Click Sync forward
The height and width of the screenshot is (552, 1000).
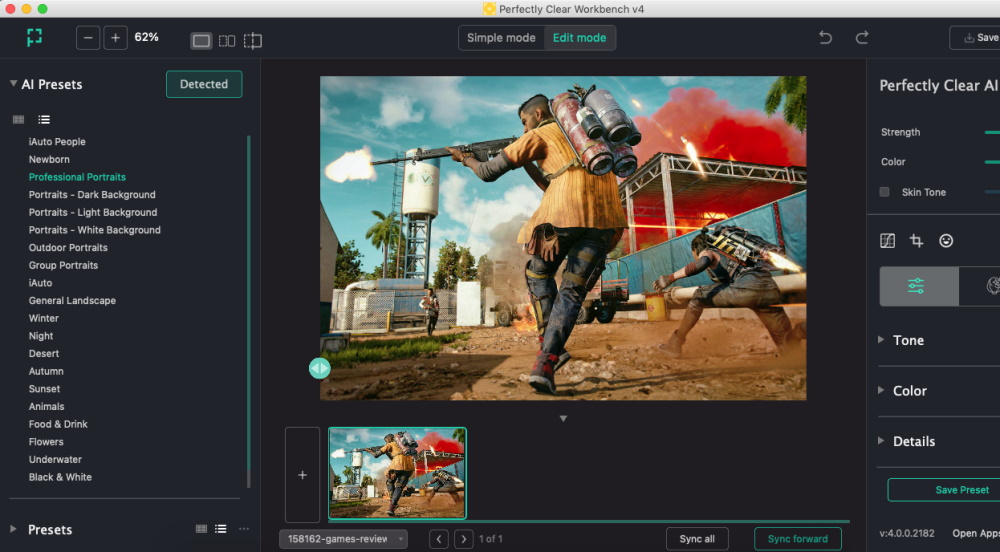[x=798, y=539]
